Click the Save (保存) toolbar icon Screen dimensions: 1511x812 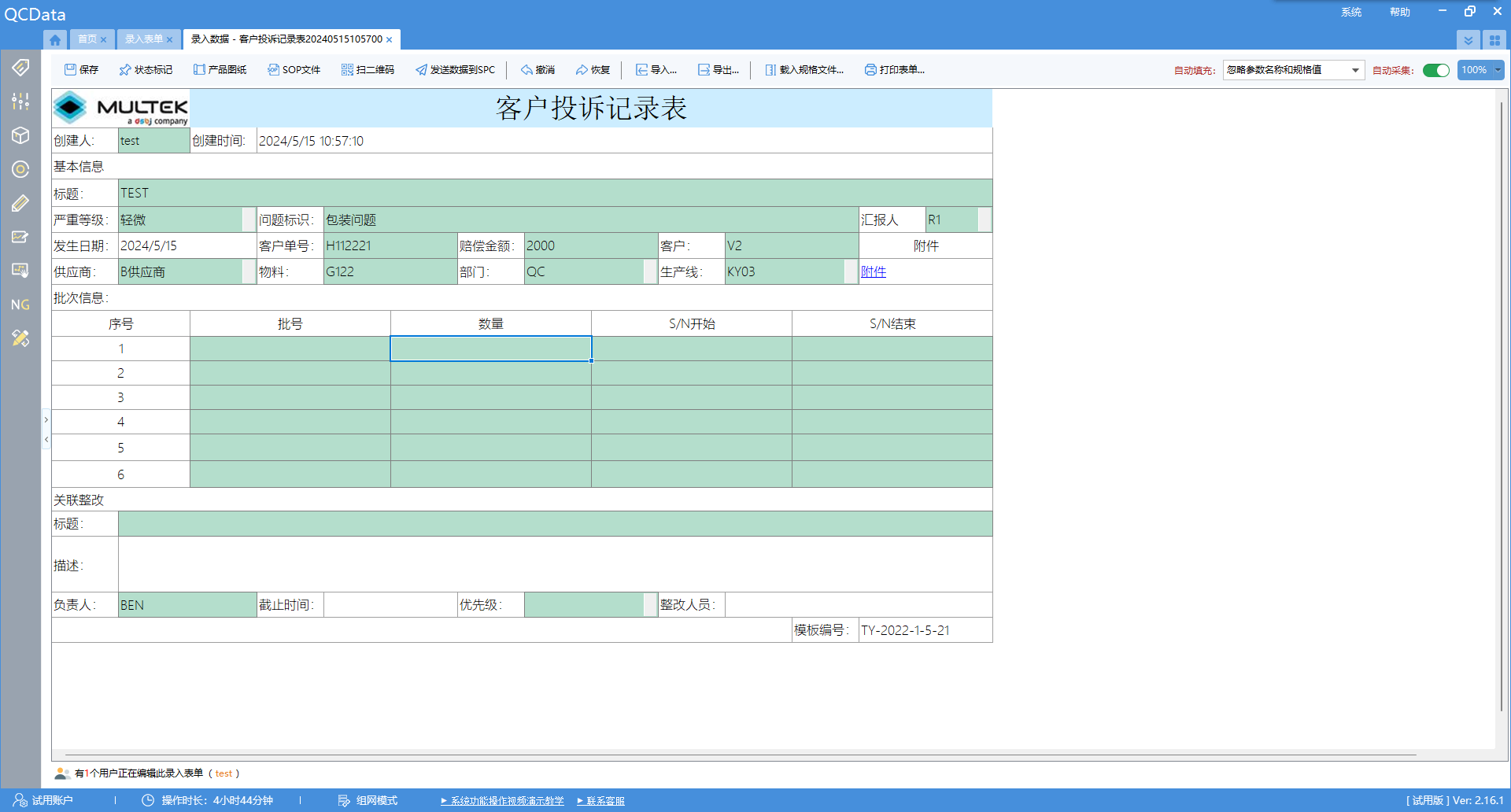point(71,70)
